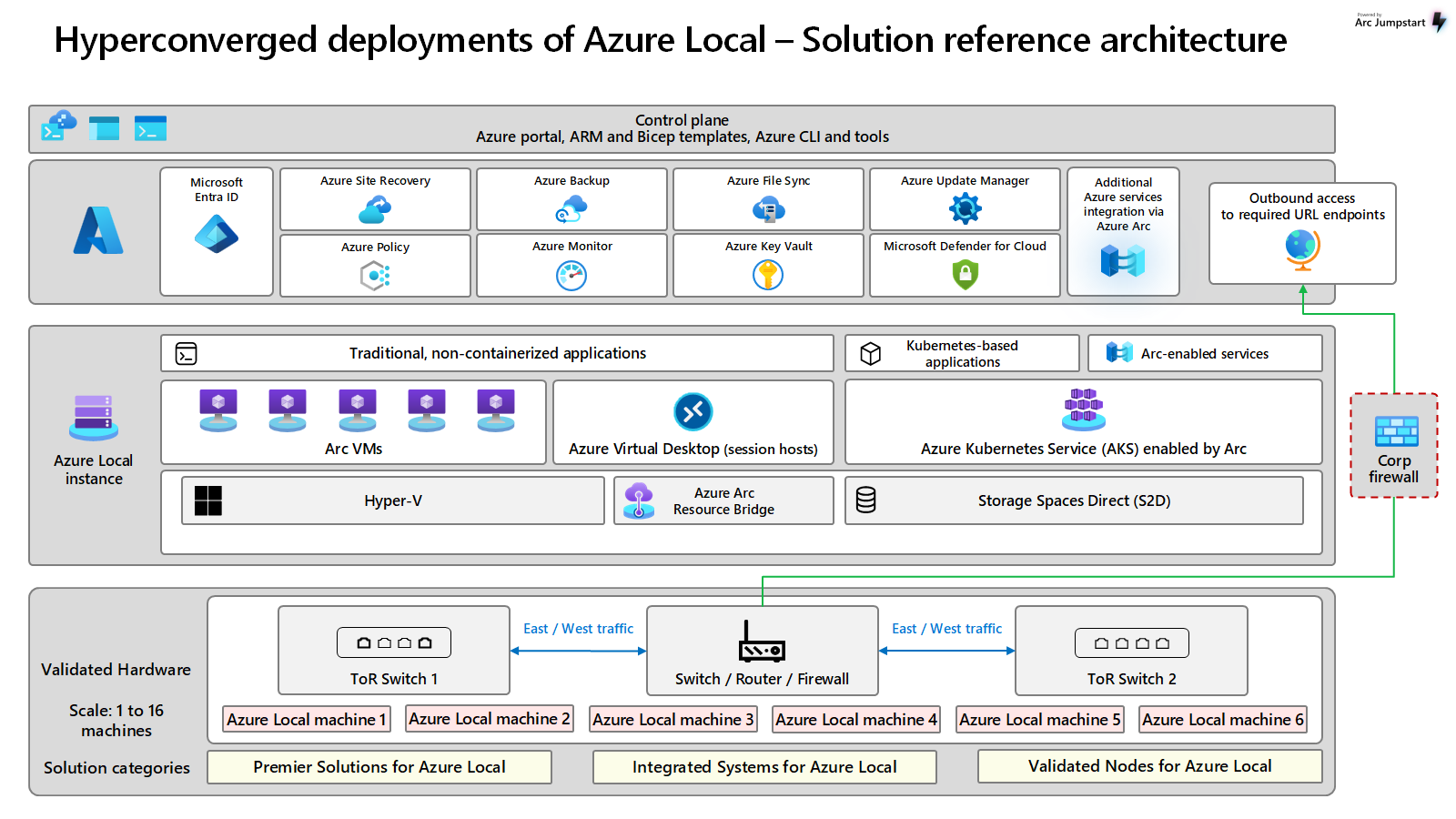Select the Azure Monitor gauge icon
1456x819 pixels.
point(571,275)
